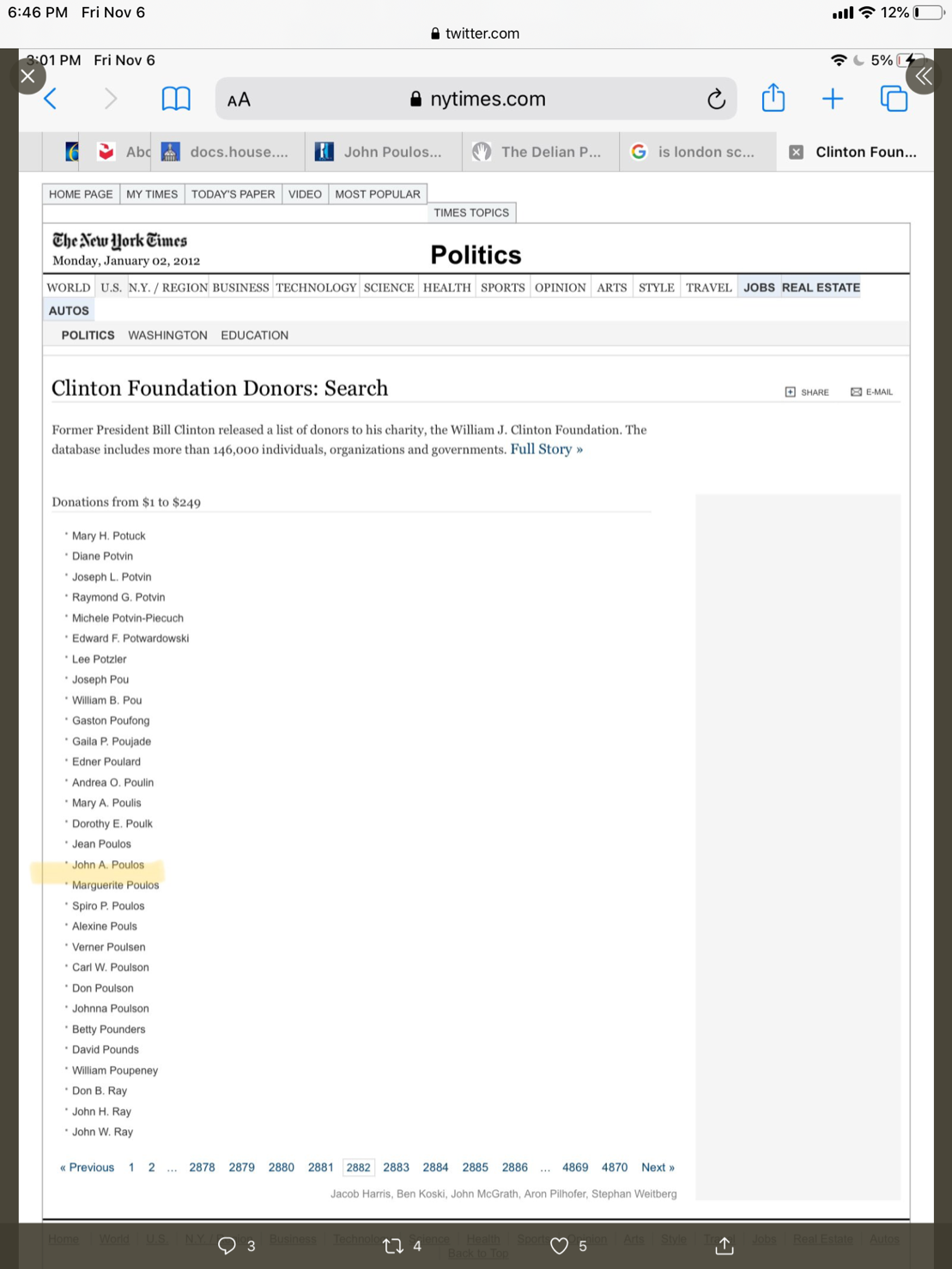Tap the AA reader text-size button
Screen dimensions: 952x1269
pyautogui.click(x=239, y=100)
